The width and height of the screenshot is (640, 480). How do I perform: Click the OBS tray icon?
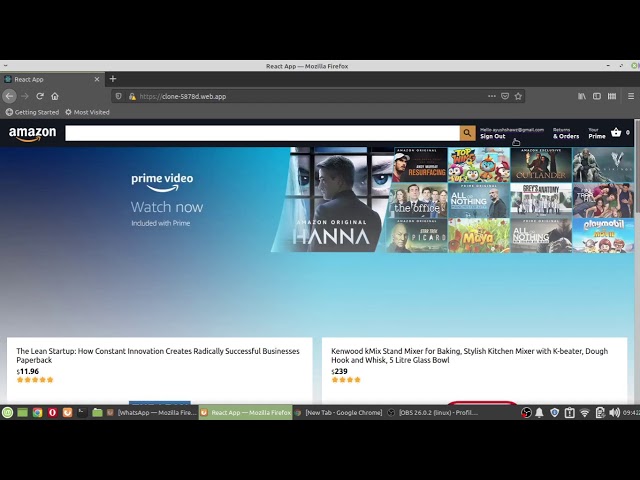pyautogui.click(x=526, y=413)
